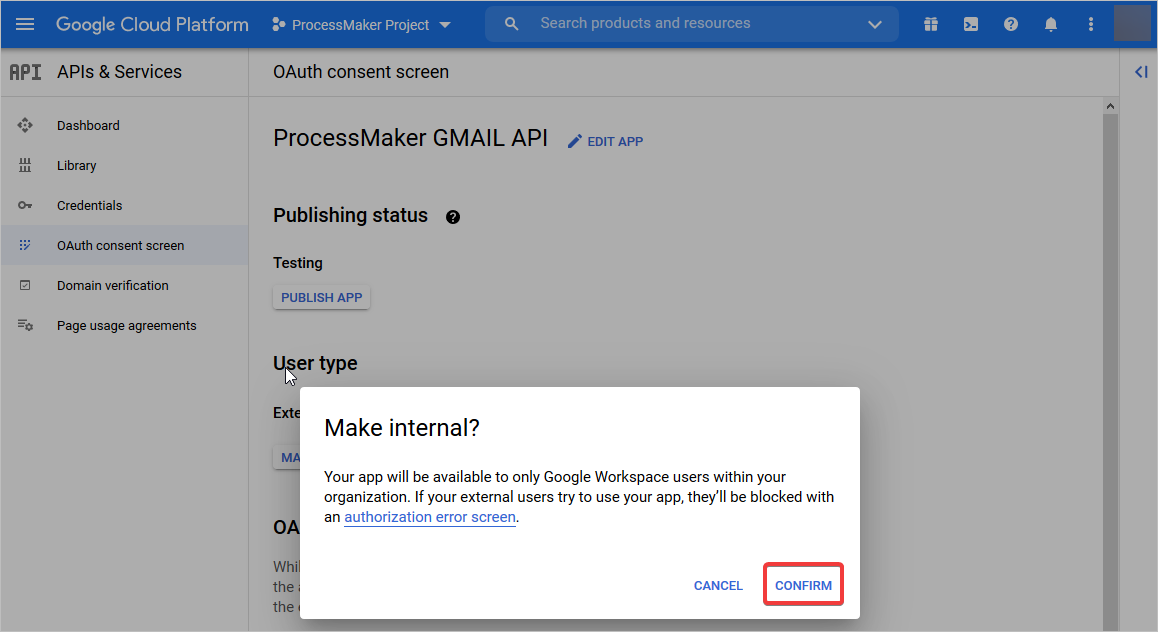
Task: Click the Publishing status help icon
Action: 453,217
